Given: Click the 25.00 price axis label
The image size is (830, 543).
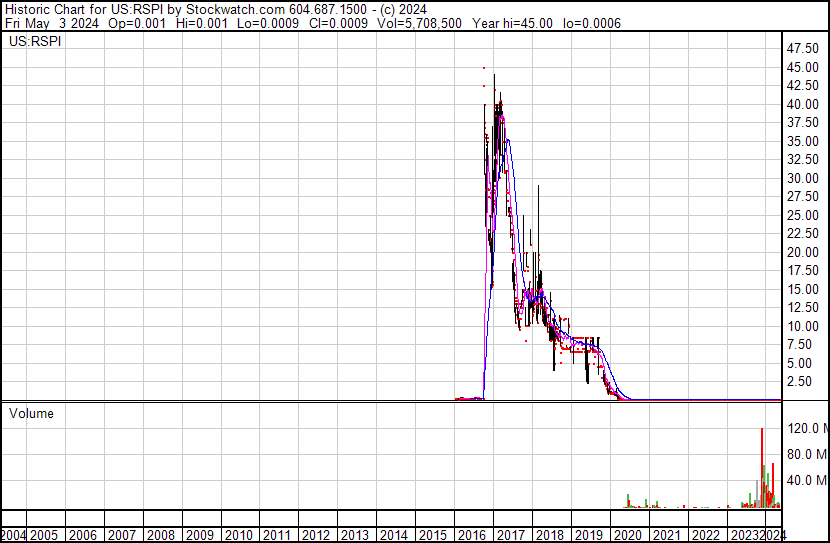Looking at the screenshot, I should click(803, 215).
